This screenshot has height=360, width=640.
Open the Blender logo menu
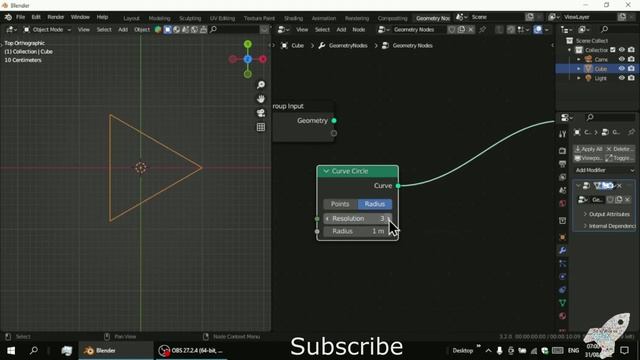coord(8,17)
